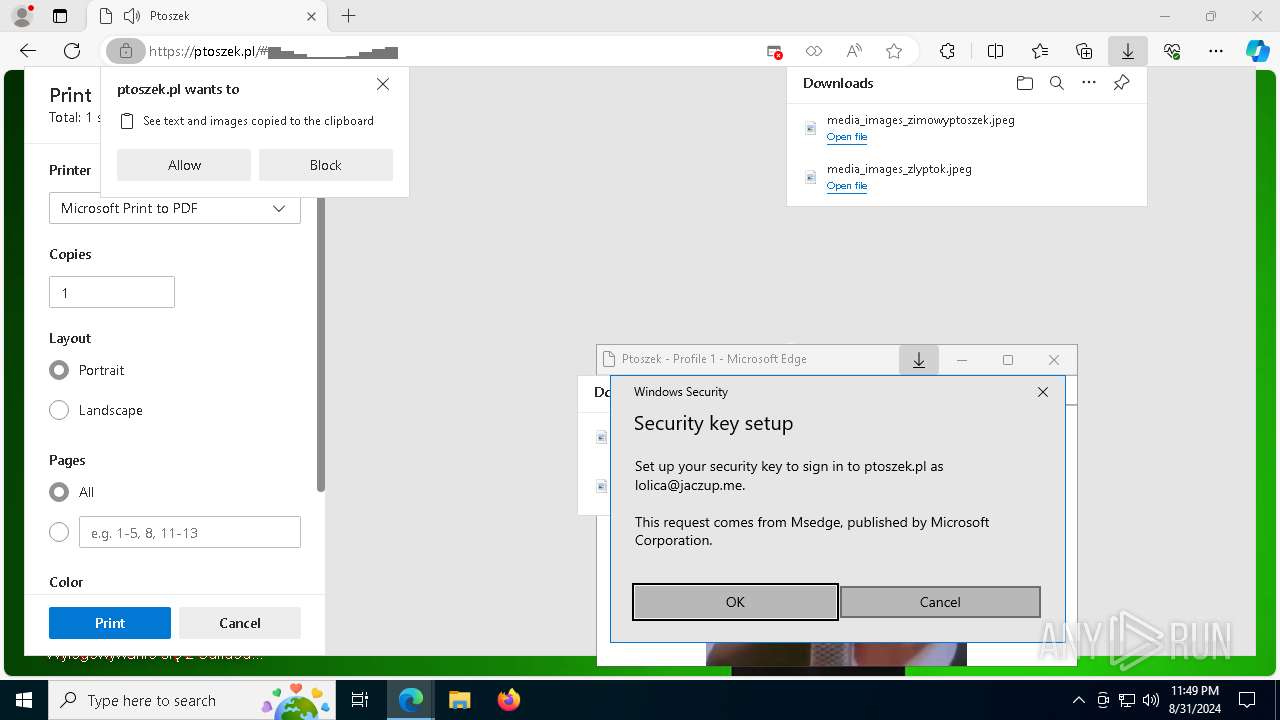Select Portrait layout option
The height and width of the screenshot is (720, 1280).
pos(59,370)
